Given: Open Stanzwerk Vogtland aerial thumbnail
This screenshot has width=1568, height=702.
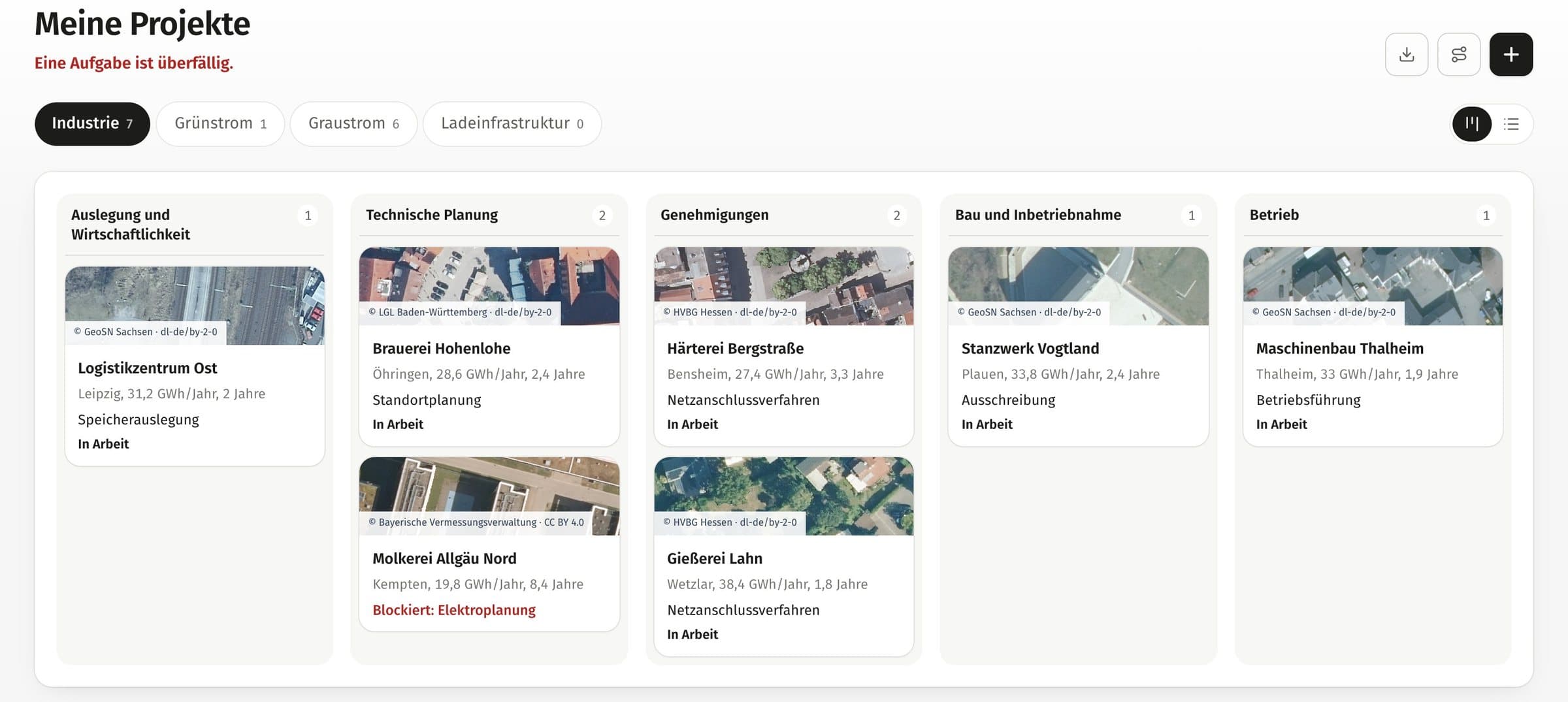Looking at the screenshot, I should coord(1078,285).
